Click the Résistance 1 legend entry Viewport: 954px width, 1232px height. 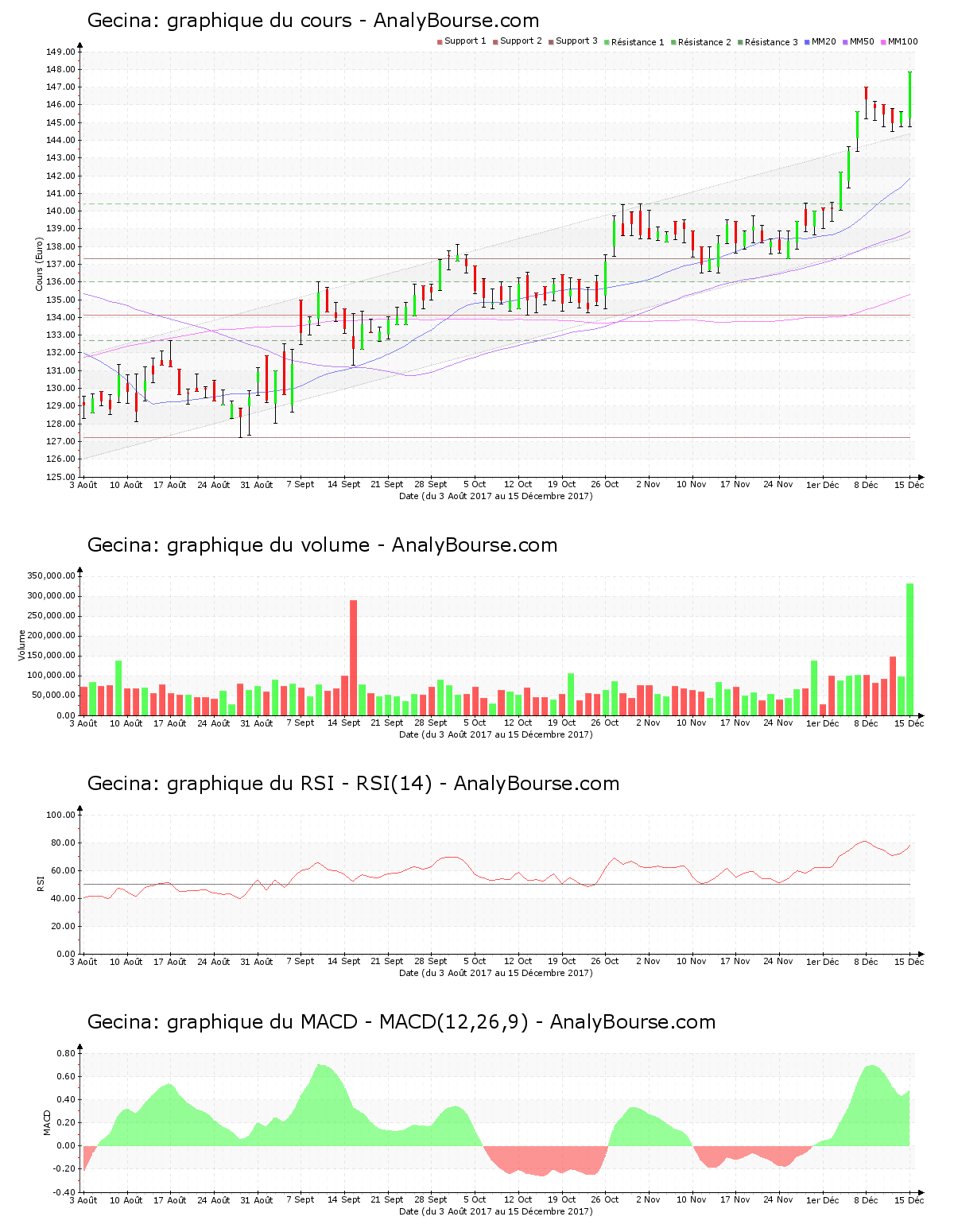pyautogui.click(x=634, y=42)
